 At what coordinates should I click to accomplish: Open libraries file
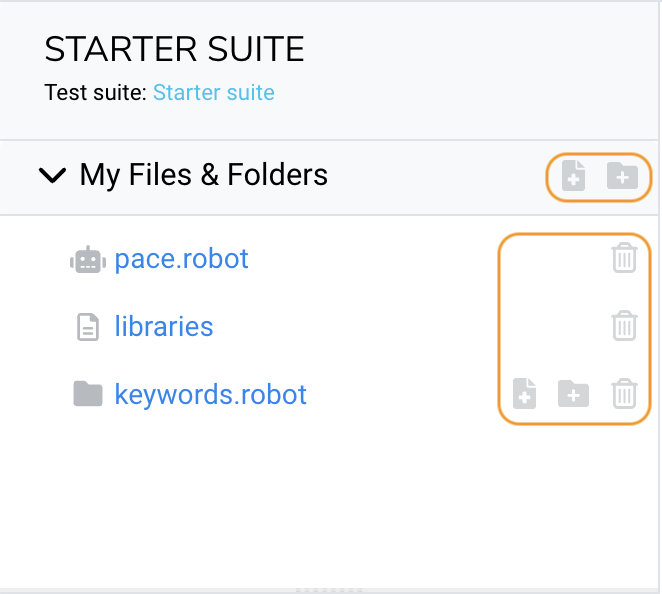[164, 326]
